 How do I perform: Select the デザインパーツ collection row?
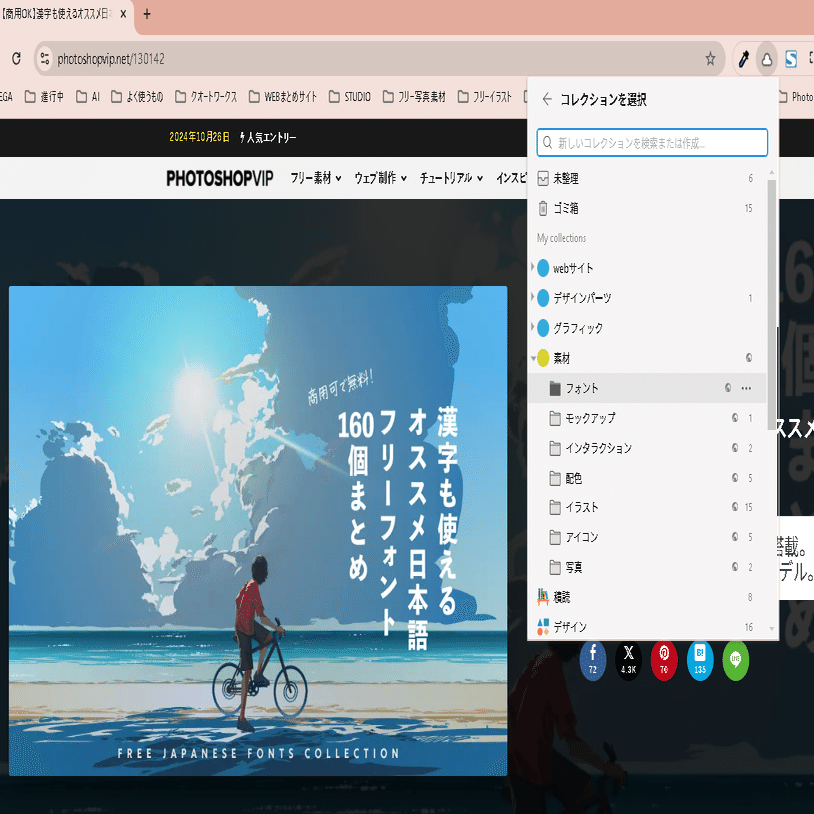pyautogui.click(x=647, y=298)
